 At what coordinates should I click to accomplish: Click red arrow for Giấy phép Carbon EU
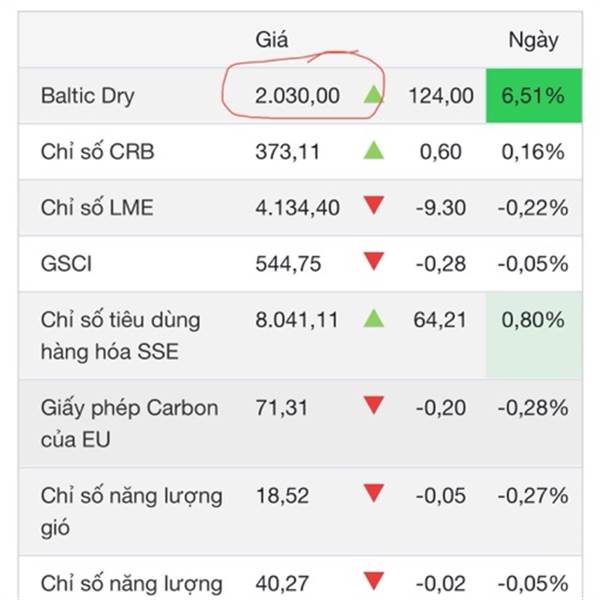[373, 405]
